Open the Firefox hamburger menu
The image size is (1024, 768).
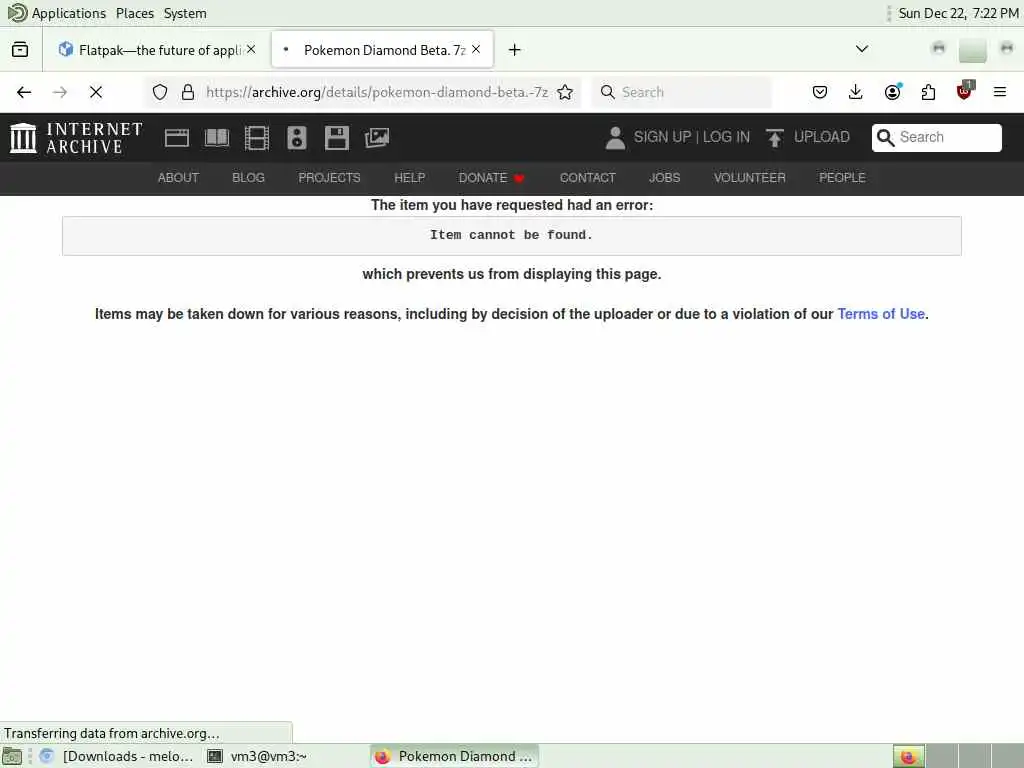[1000, 92]
